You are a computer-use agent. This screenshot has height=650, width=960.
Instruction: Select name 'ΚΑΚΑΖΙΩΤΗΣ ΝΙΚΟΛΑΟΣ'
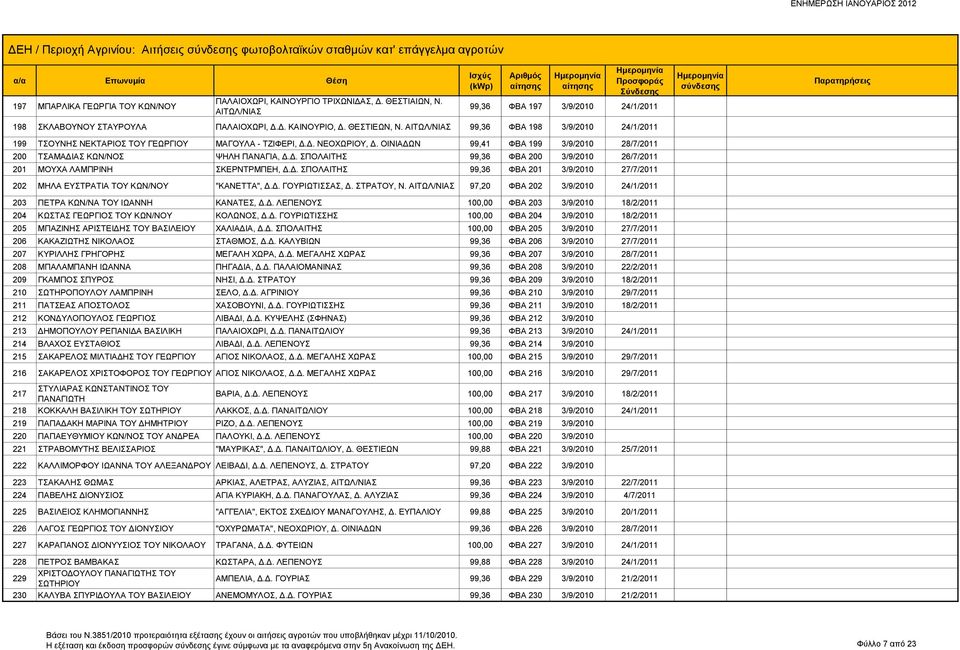tap(86, 241)
